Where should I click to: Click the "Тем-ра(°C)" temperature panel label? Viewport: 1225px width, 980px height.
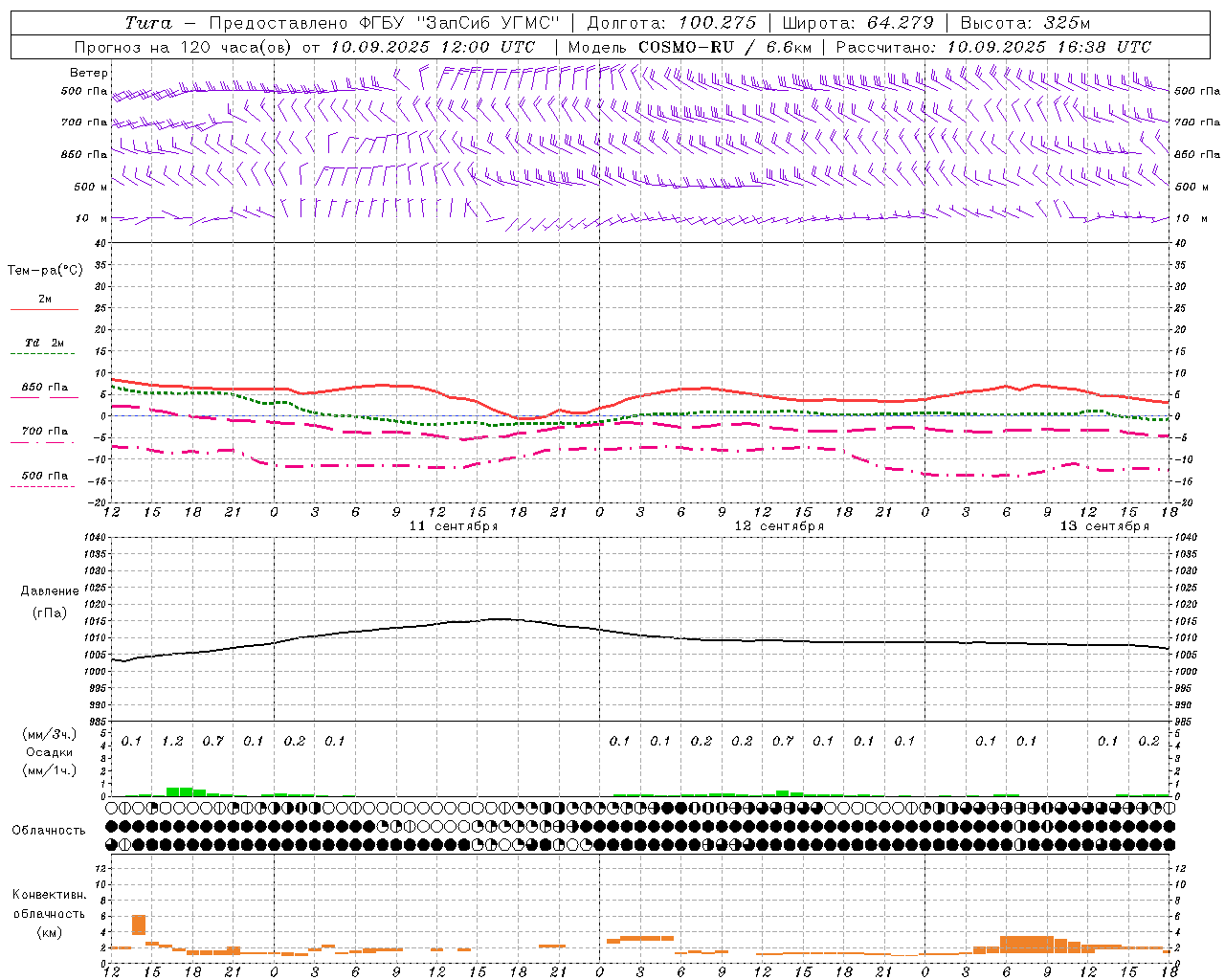(x=45, y=271)
